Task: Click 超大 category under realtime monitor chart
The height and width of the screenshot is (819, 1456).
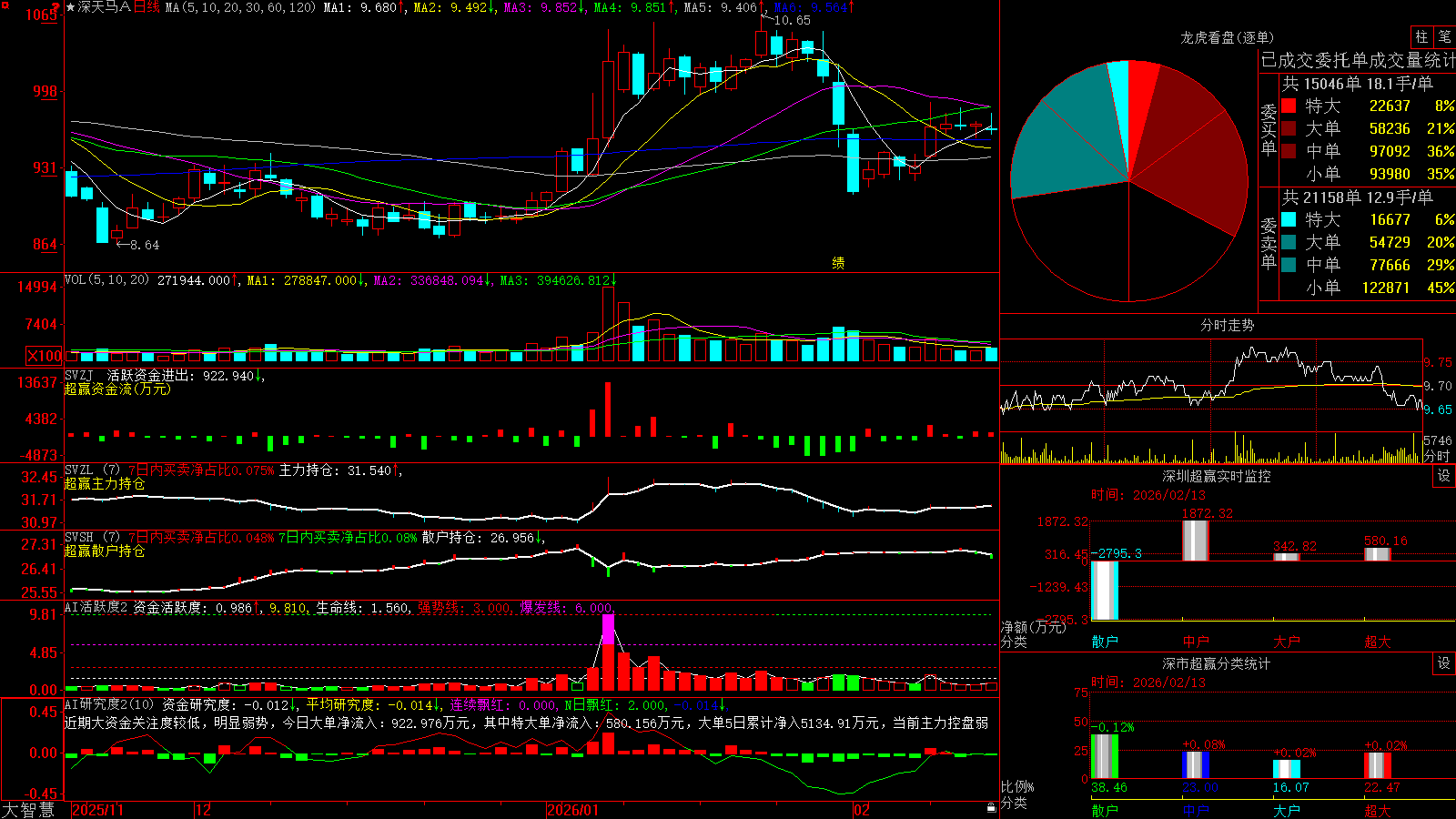Action: [1378, 642]
